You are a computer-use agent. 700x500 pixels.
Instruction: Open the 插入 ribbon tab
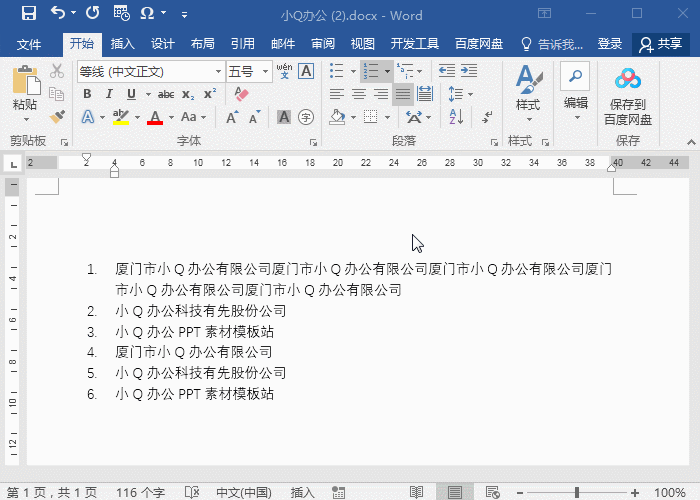coord(122,44)
